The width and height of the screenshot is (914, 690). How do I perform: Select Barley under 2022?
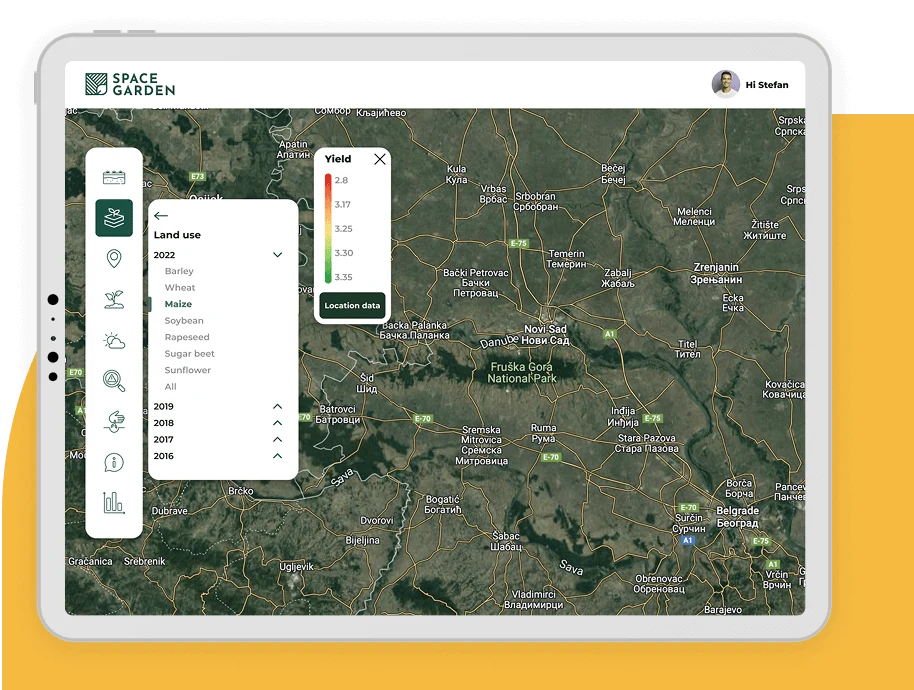[179, 271]
